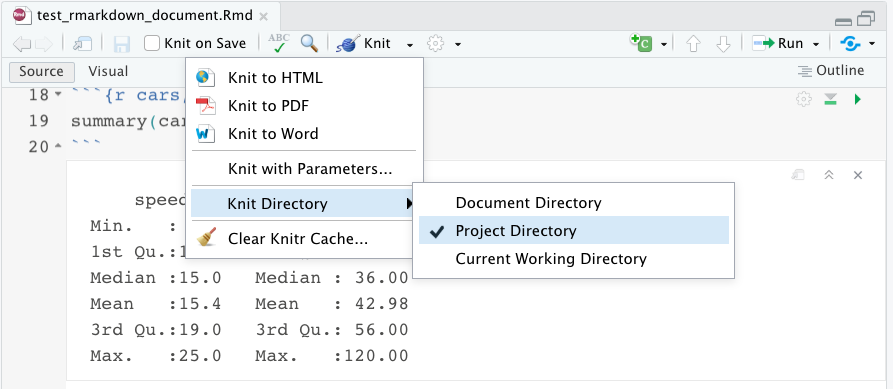This screenshot has width=893, height=389.
Task: Click line 19 summary code text
Action: tap(128, 121)
